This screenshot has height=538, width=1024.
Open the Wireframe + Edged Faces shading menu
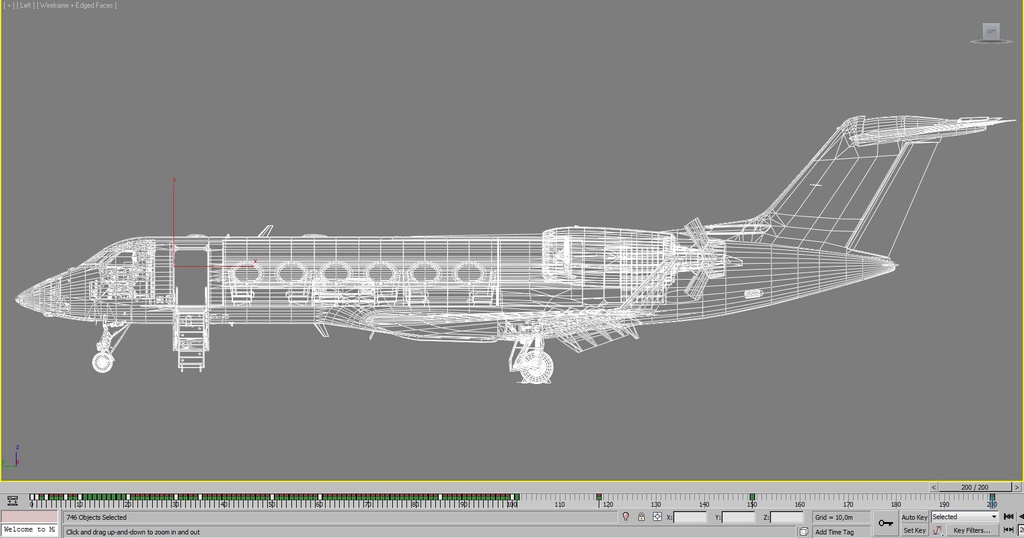[x=77, y=5]
